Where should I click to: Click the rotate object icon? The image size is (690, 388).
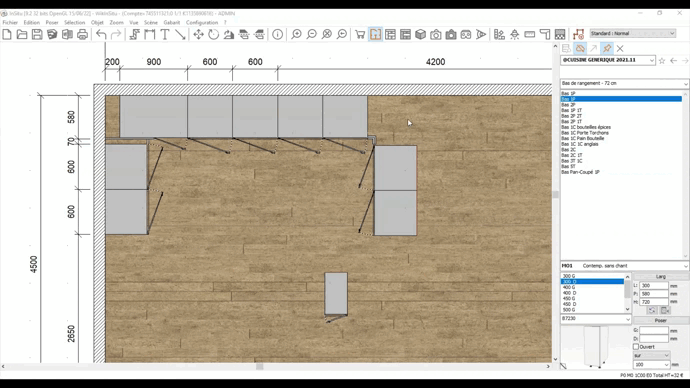coord(213,34)
